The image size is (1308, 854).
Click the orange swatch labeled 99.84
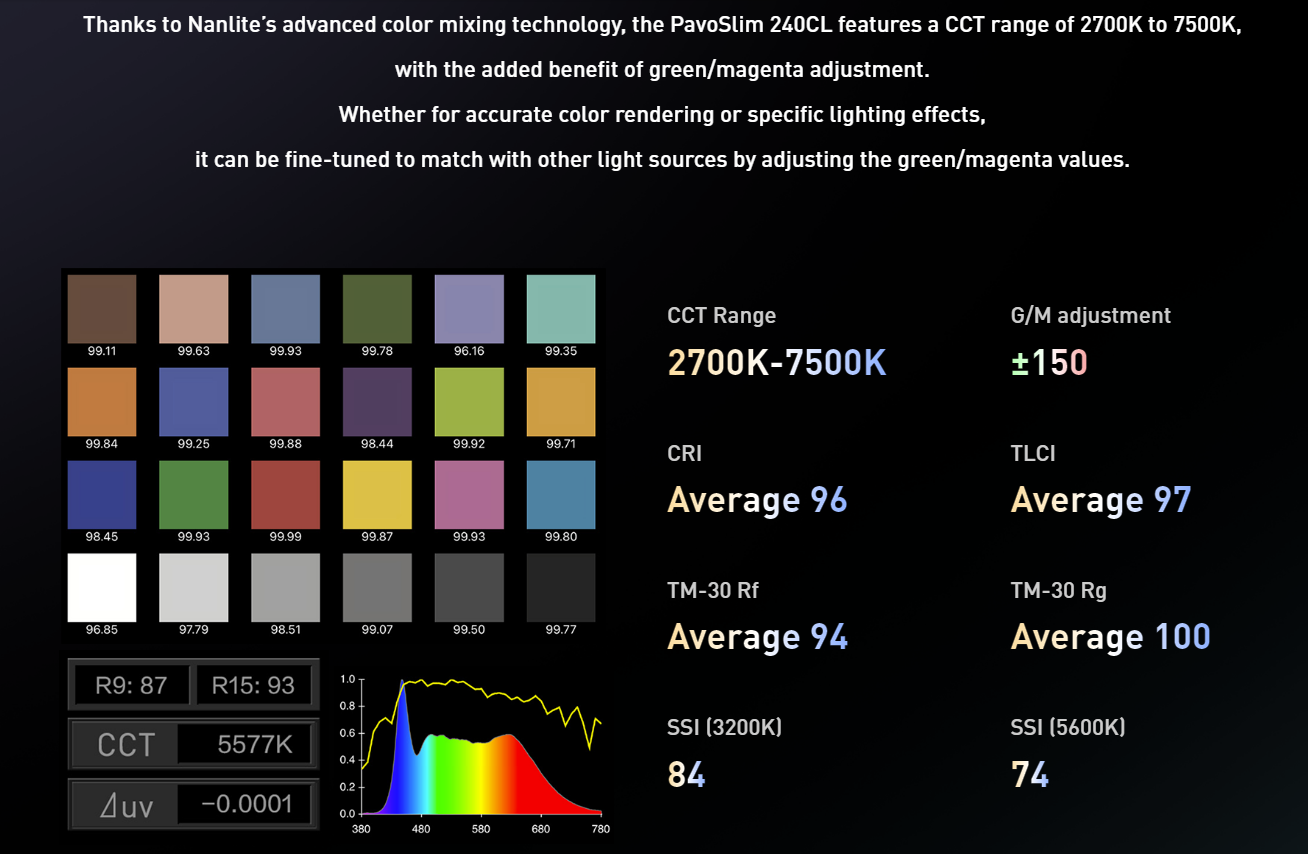coord(102,401)
